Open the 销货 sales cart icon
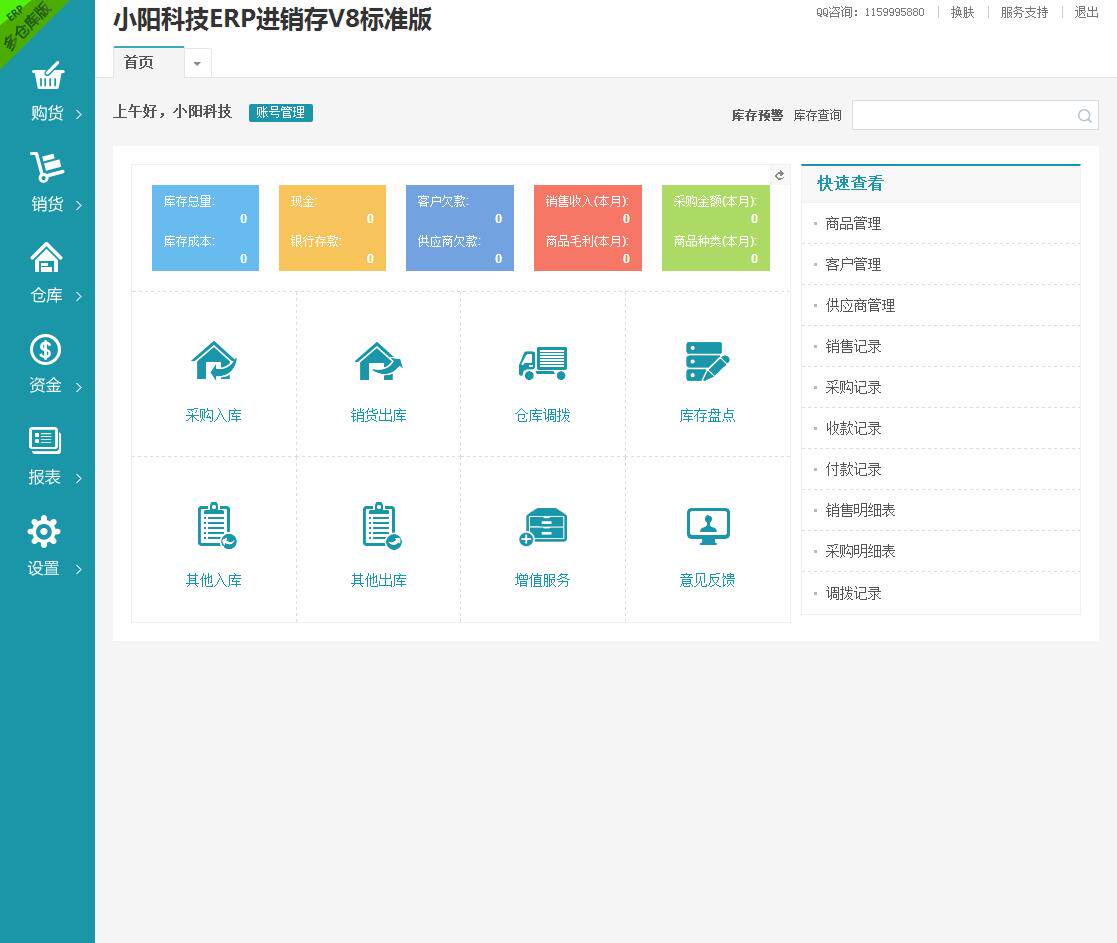Screen dimensions: 1117x943 tap(47, 167)
